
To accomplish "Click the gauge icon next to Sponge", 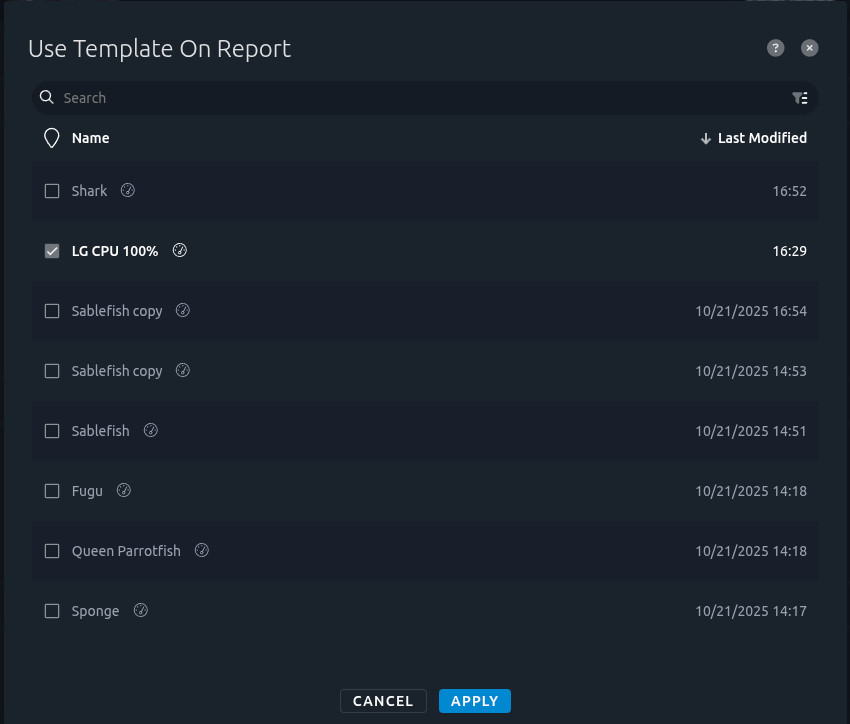I will coord(140,610).
